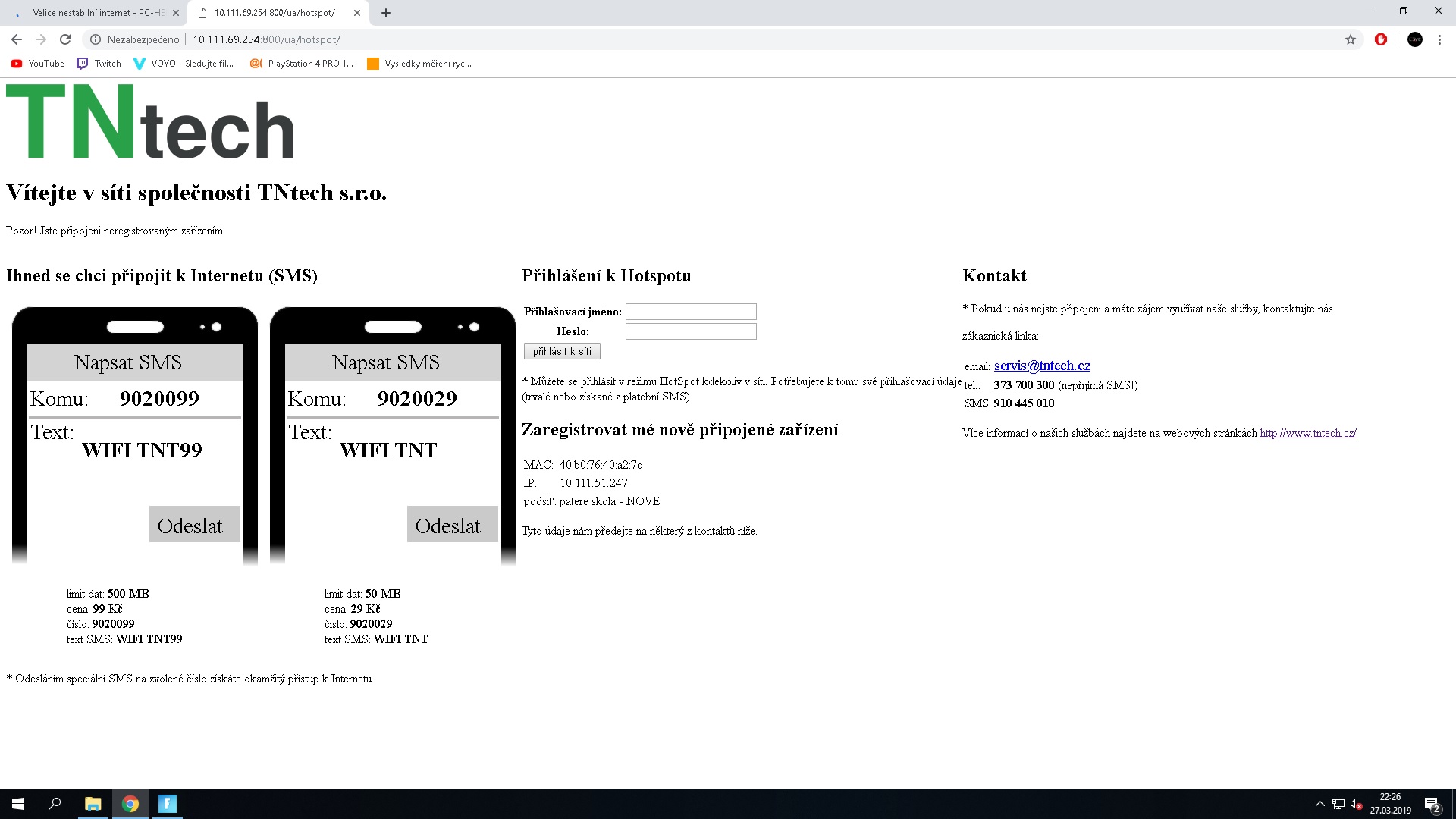Screen dimensions: 1456x819
Task: Open the http://www.tntech.cz/ link
Action: (1308, 433)
